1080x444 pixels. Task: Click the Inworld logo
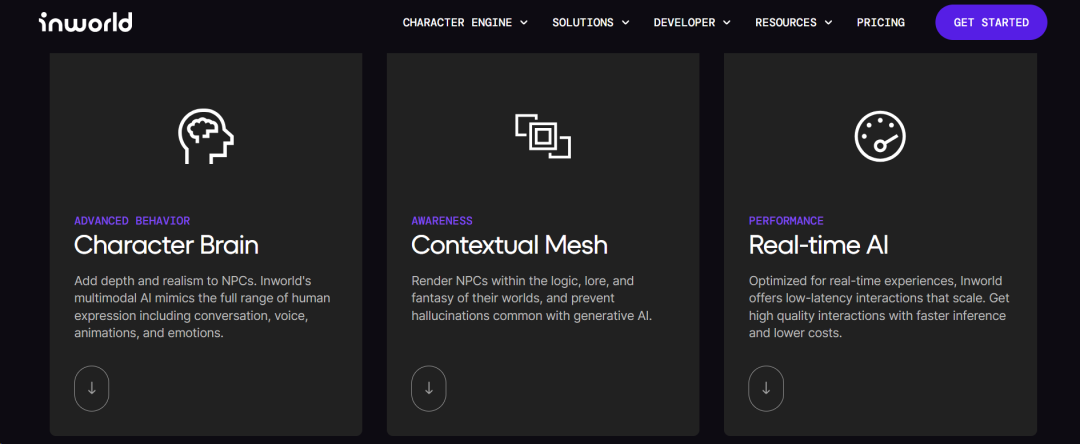tap(85, 22)
